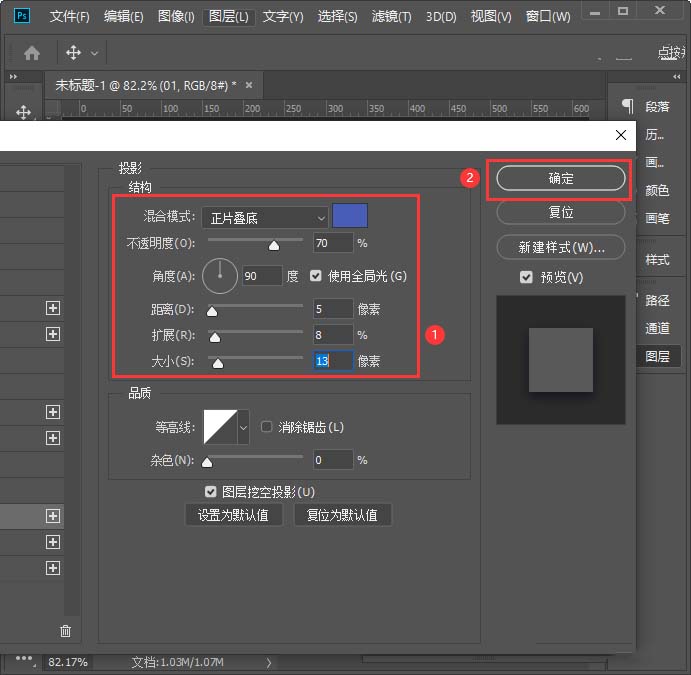This screenshot has width=691, height=675.
Task: Click the 等高线 contour thumbnail
Action: click(x=220, y=427)
